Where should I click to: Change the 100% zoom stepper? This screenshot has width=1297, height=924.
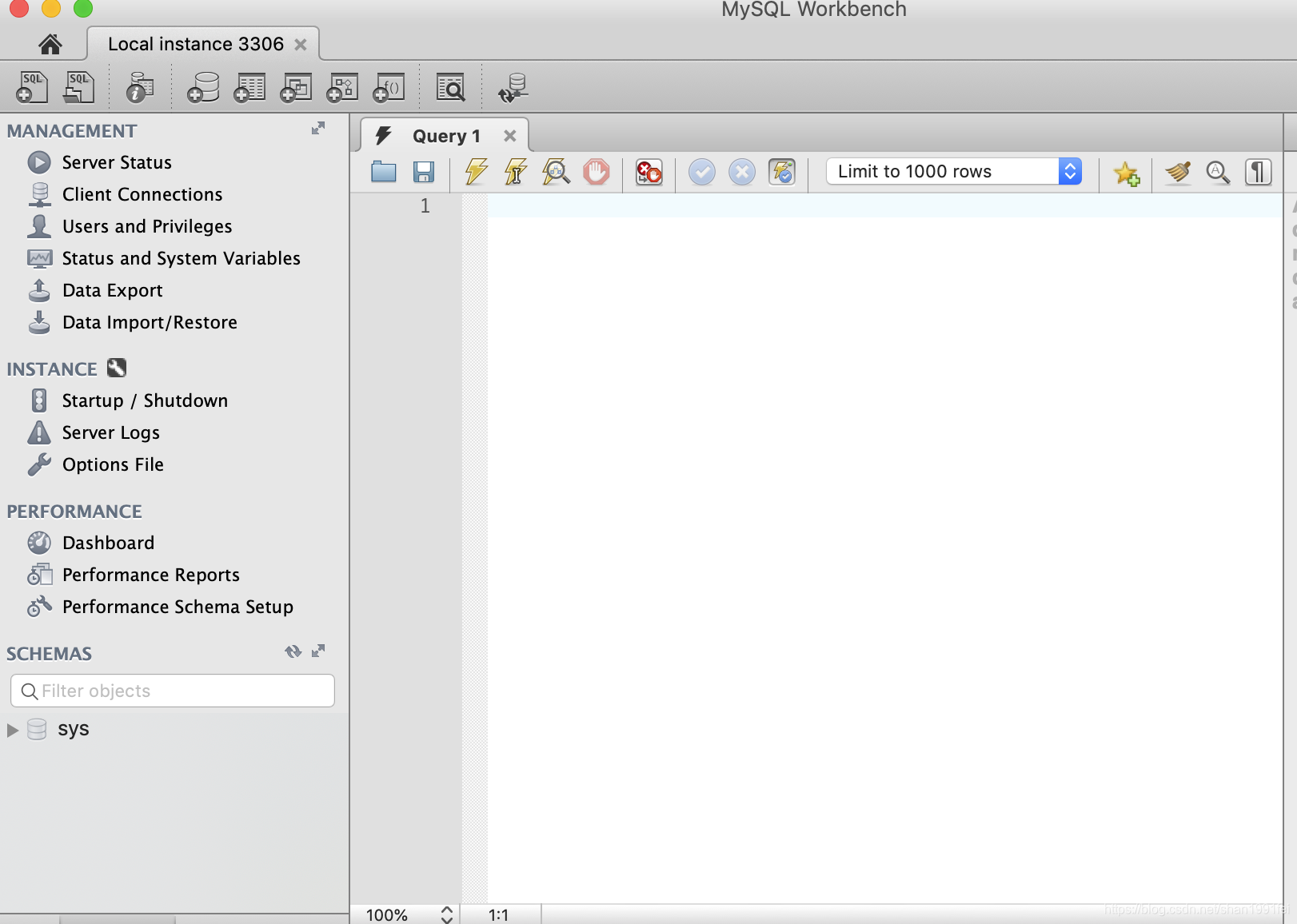(447, 914)
